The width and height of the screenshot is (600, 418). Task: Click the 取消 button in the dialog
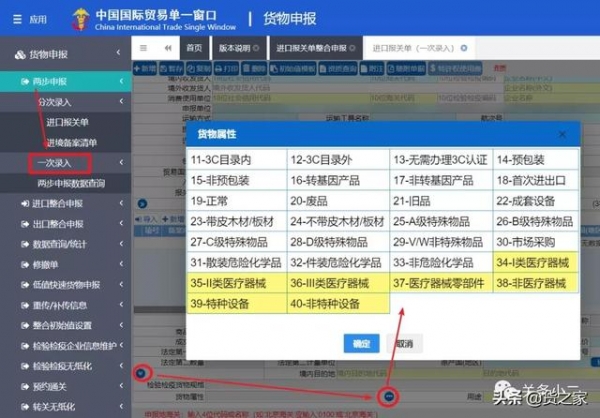(x=403, y=342)
